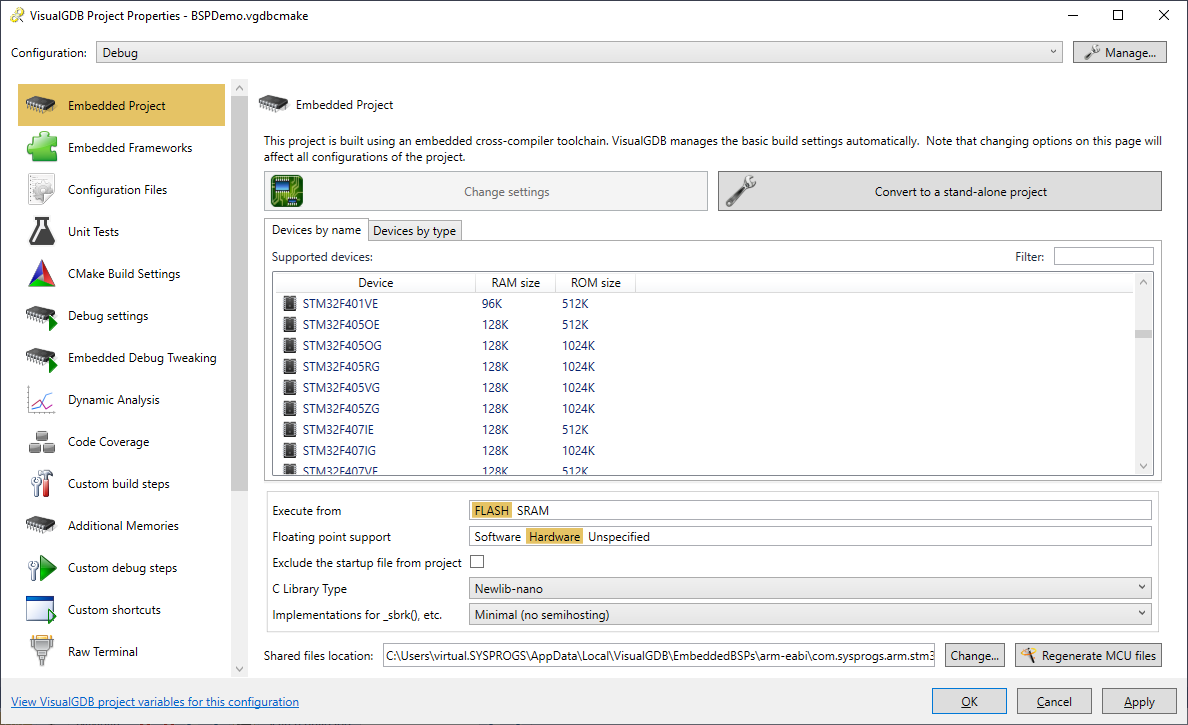Set Execute from to SRAM
1188x725 pixels.
pos(533,511)
